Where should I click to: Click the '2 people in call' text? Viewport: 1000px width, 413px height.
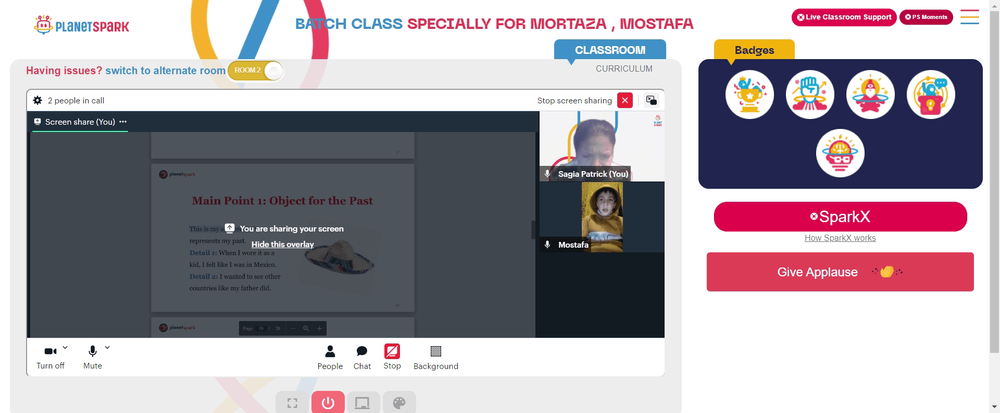pyautogui.click(x=76, y=101)
